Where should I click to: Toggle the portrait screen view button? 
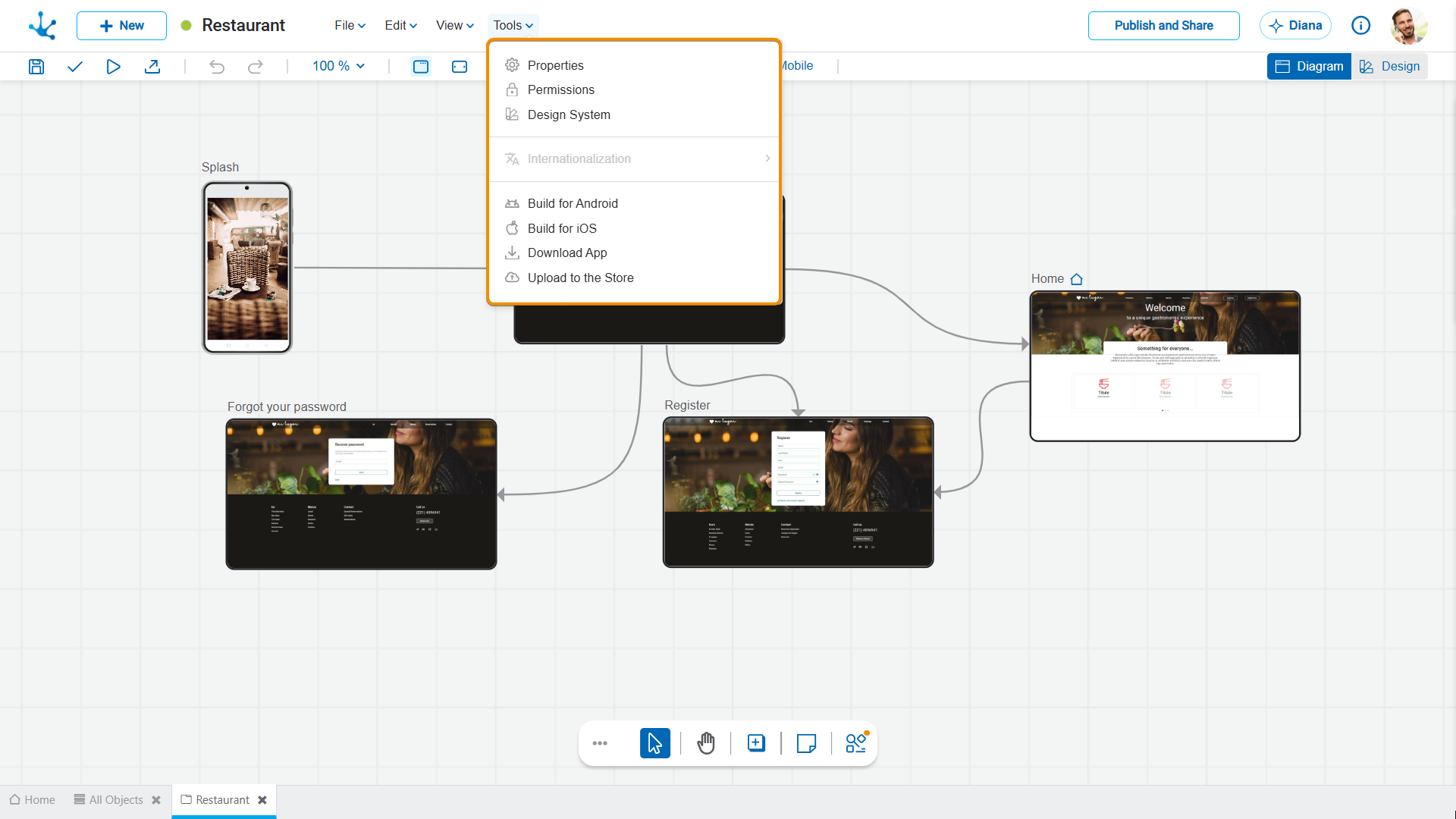coord(421,67)
